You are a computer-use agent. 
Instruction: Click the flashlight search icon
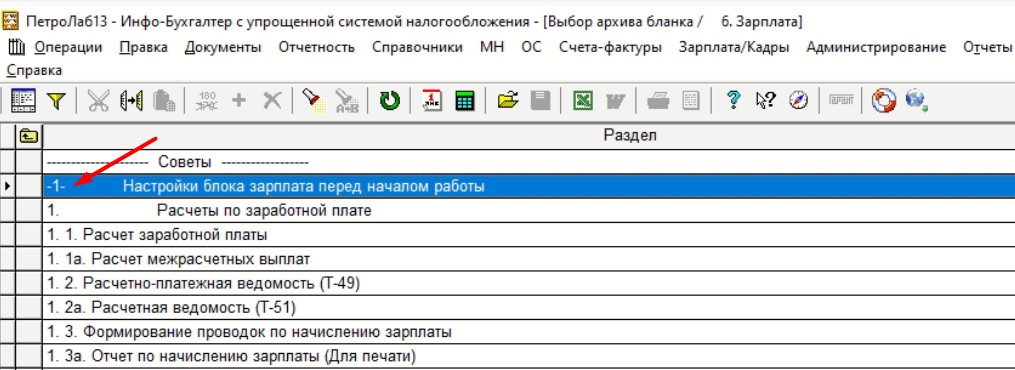(x=314, y=101)
